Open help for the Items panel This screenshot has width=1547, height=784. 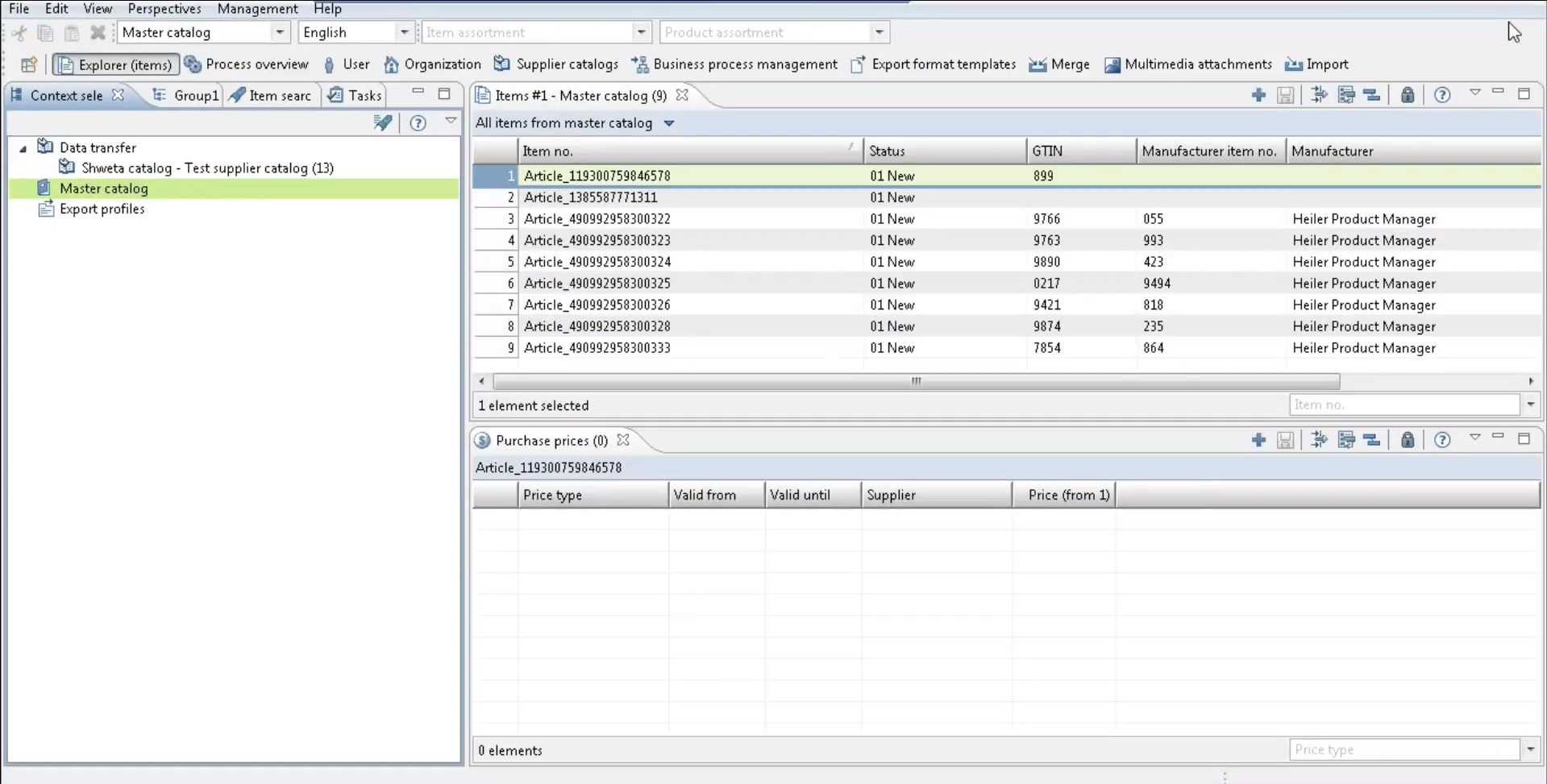[1442, 95]
